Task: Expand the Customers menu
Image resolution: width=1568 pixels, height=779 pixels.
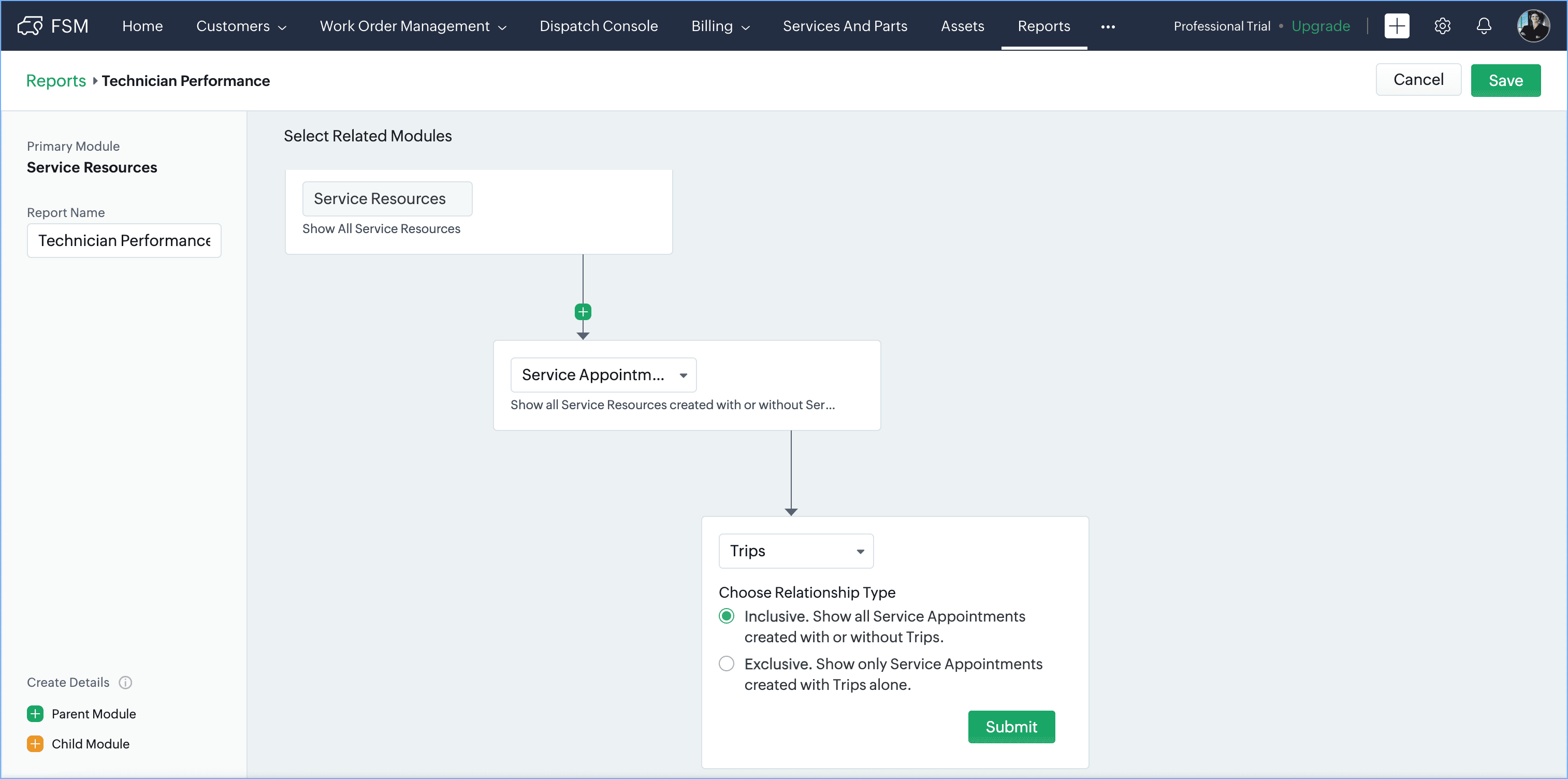Action: click(x=241, y=25)
